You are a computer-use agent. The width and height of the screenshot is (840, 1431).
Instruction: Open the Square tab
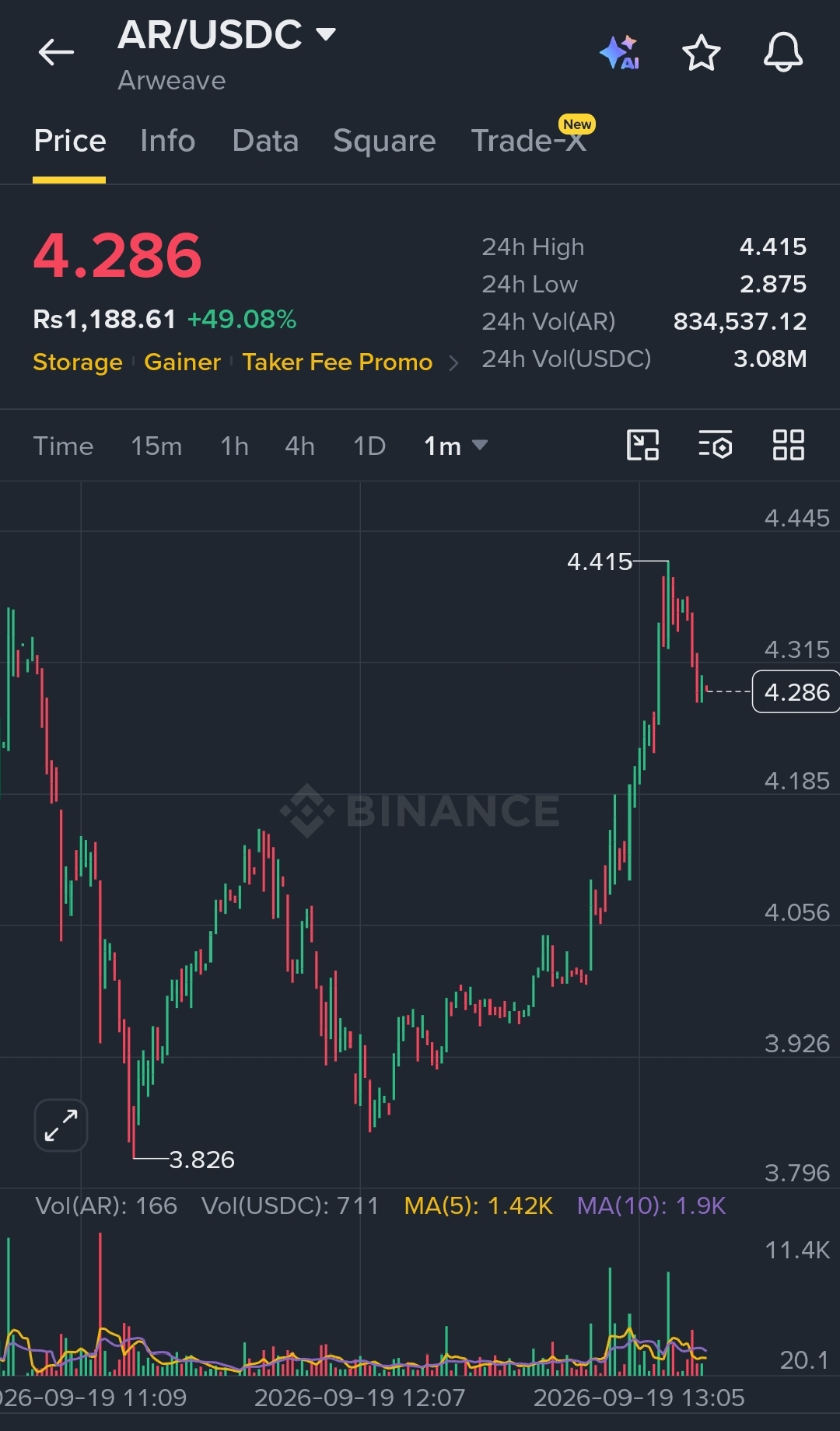pos(384,141)
